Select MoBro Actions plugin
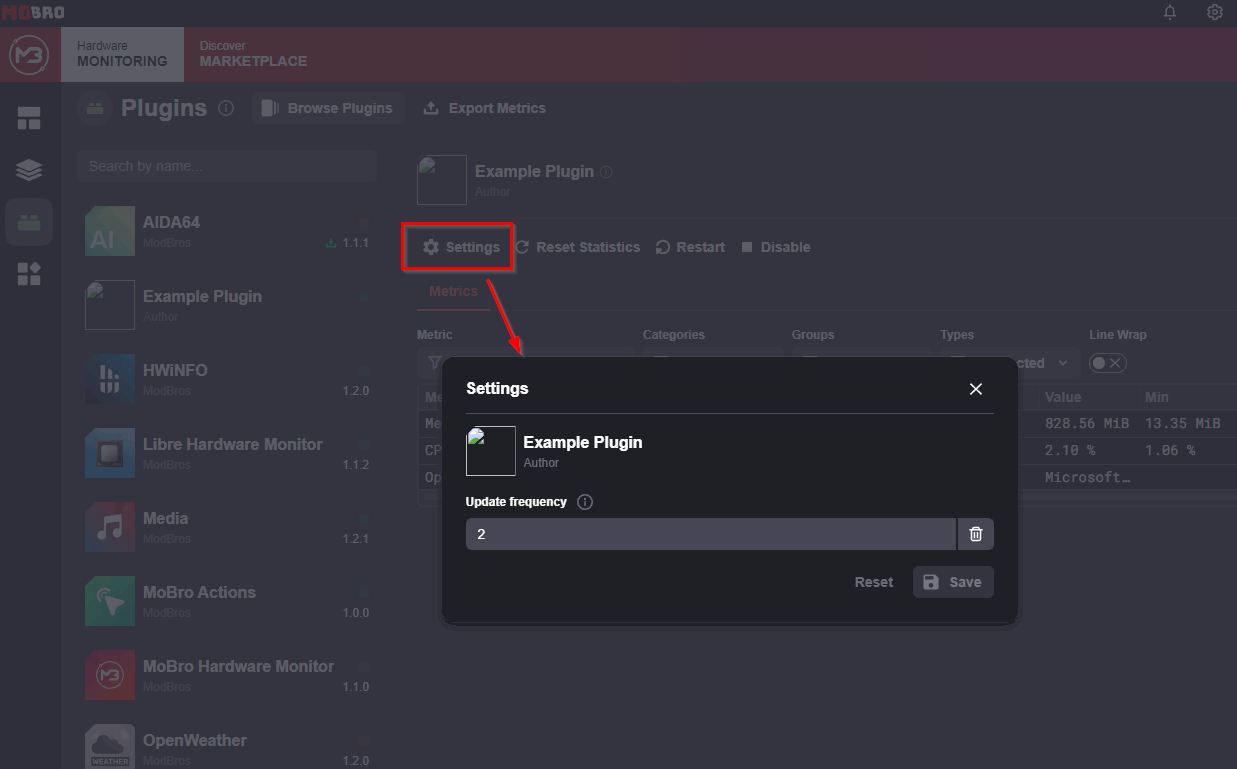 click(227, 601)
